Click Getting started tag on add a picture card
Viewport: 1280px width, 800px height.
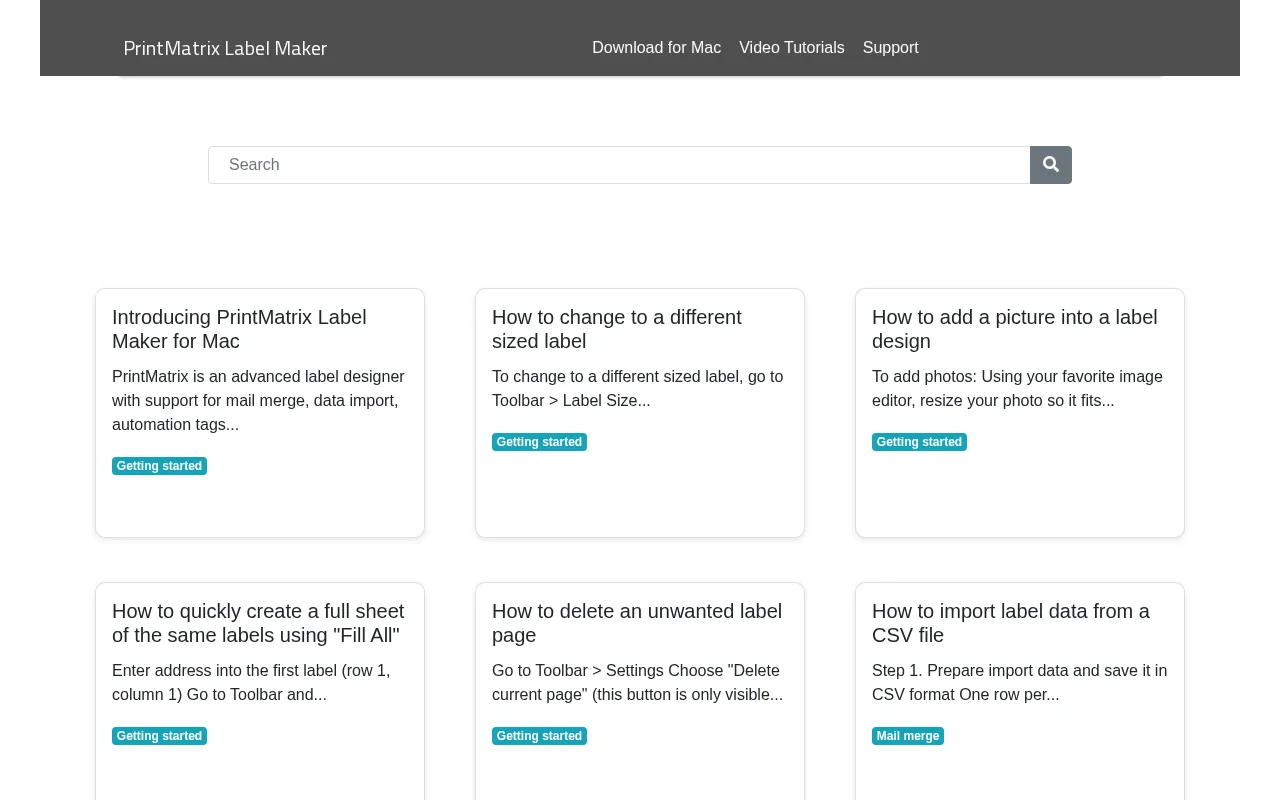(x=919, y=442)
